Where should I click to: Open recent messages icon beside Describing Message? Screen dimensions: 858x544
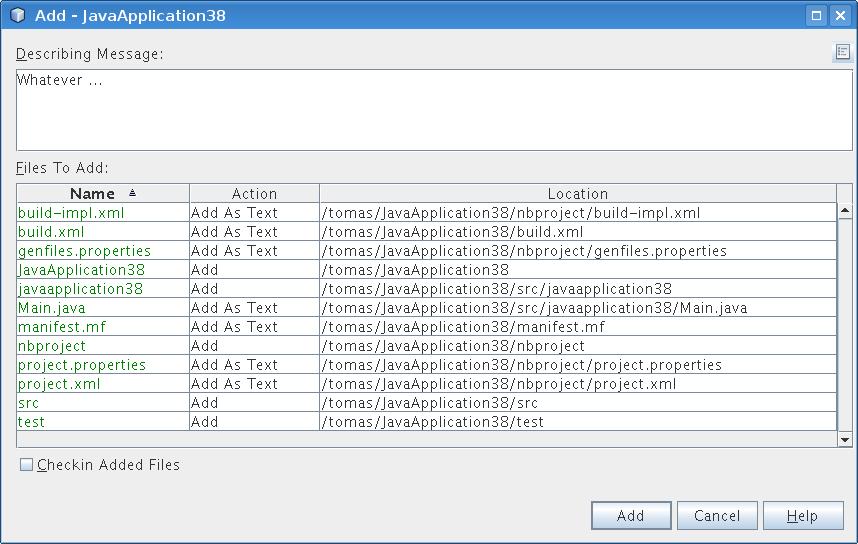point(842,53)
